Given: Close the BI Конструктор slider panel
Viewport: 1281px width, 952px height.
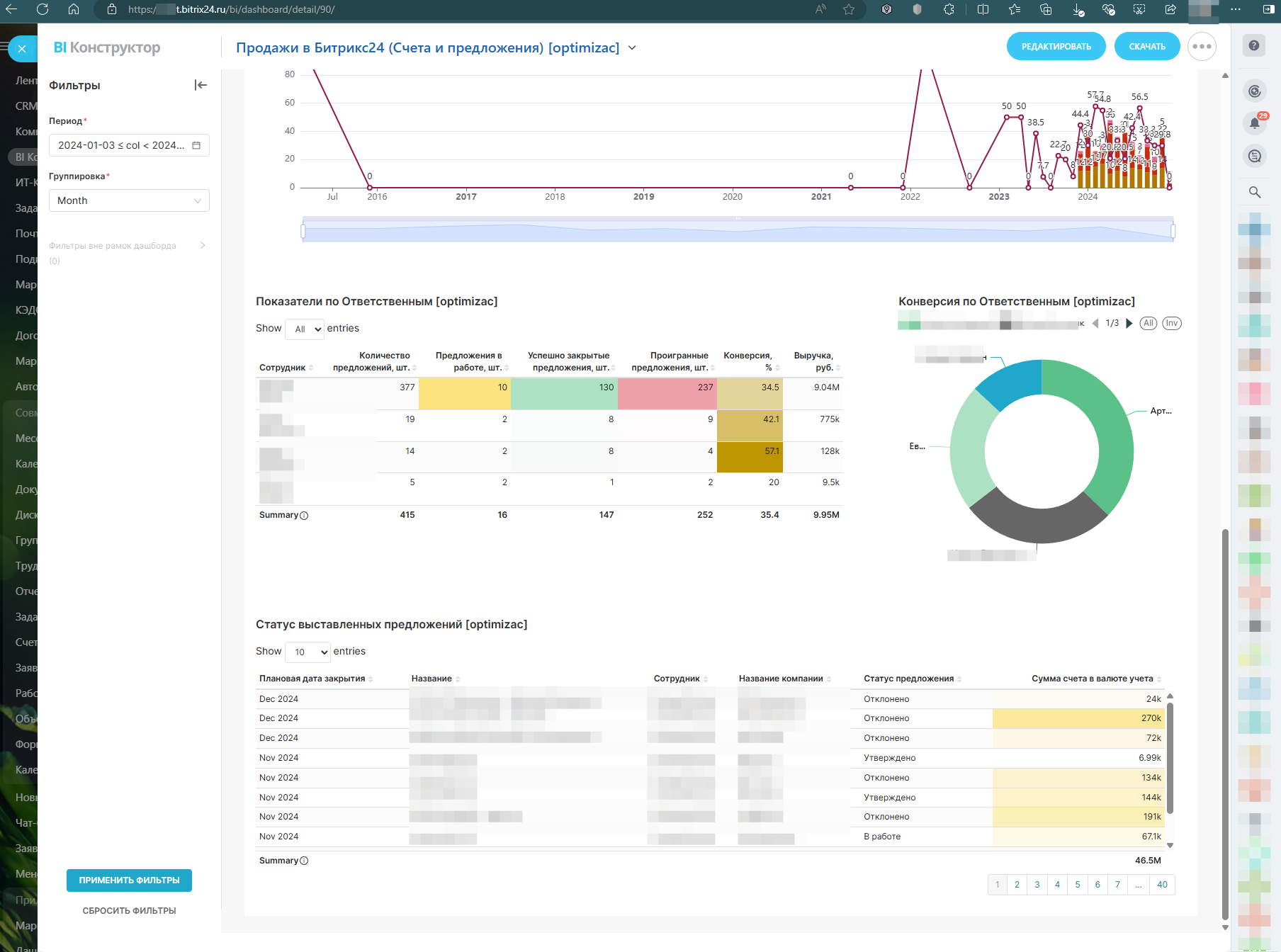Looking at the screenshot, I should (x=22, y=49).
